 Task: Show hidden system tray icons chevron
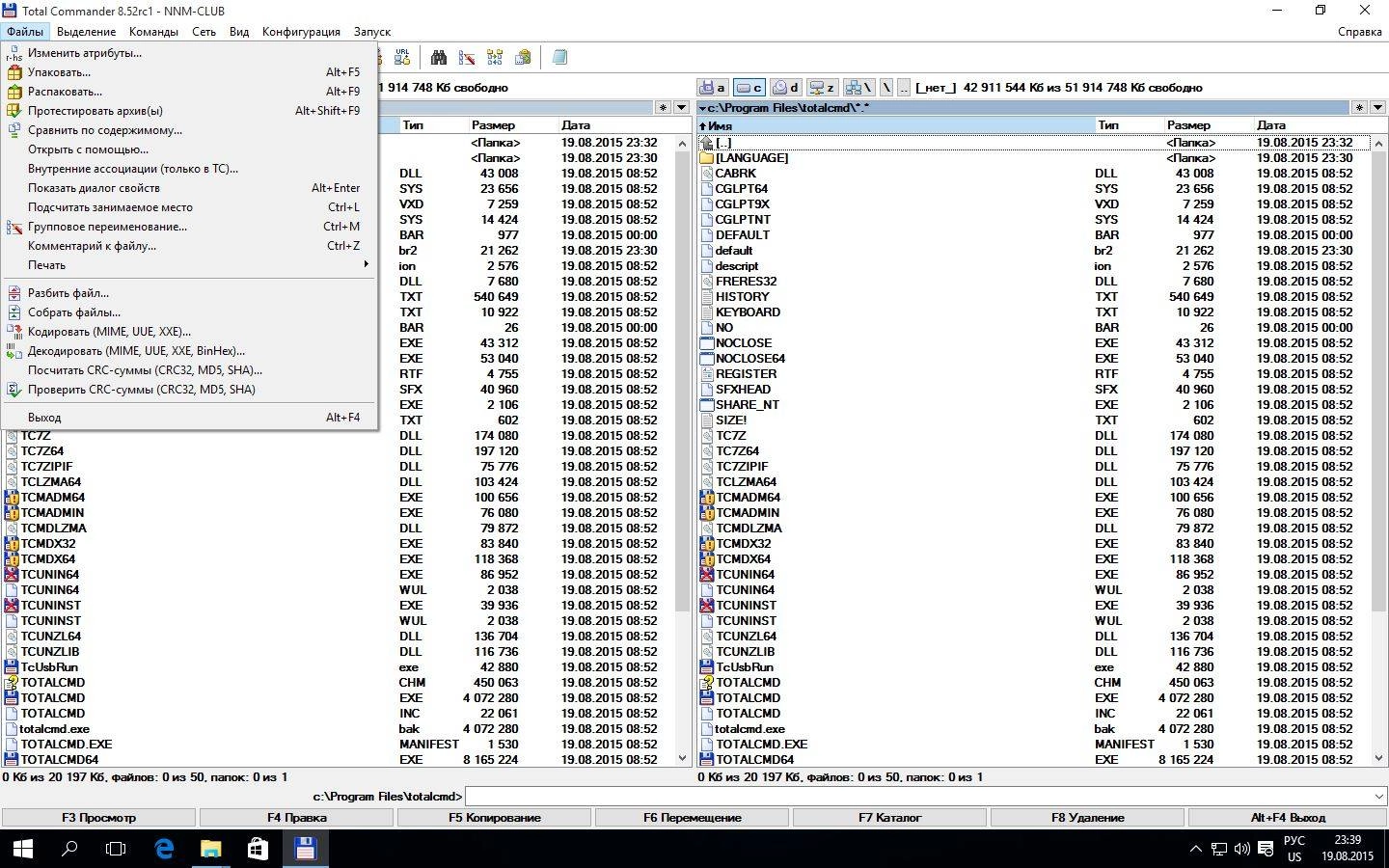tap(1196, 850)
